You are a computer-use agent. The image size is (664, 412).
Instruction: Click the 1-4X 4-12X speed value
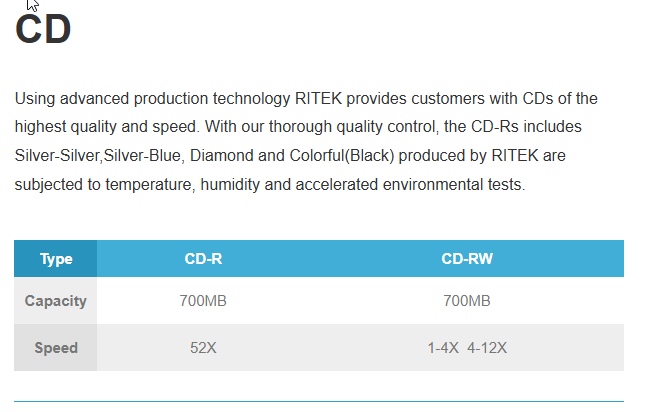(x=467, y=348)
